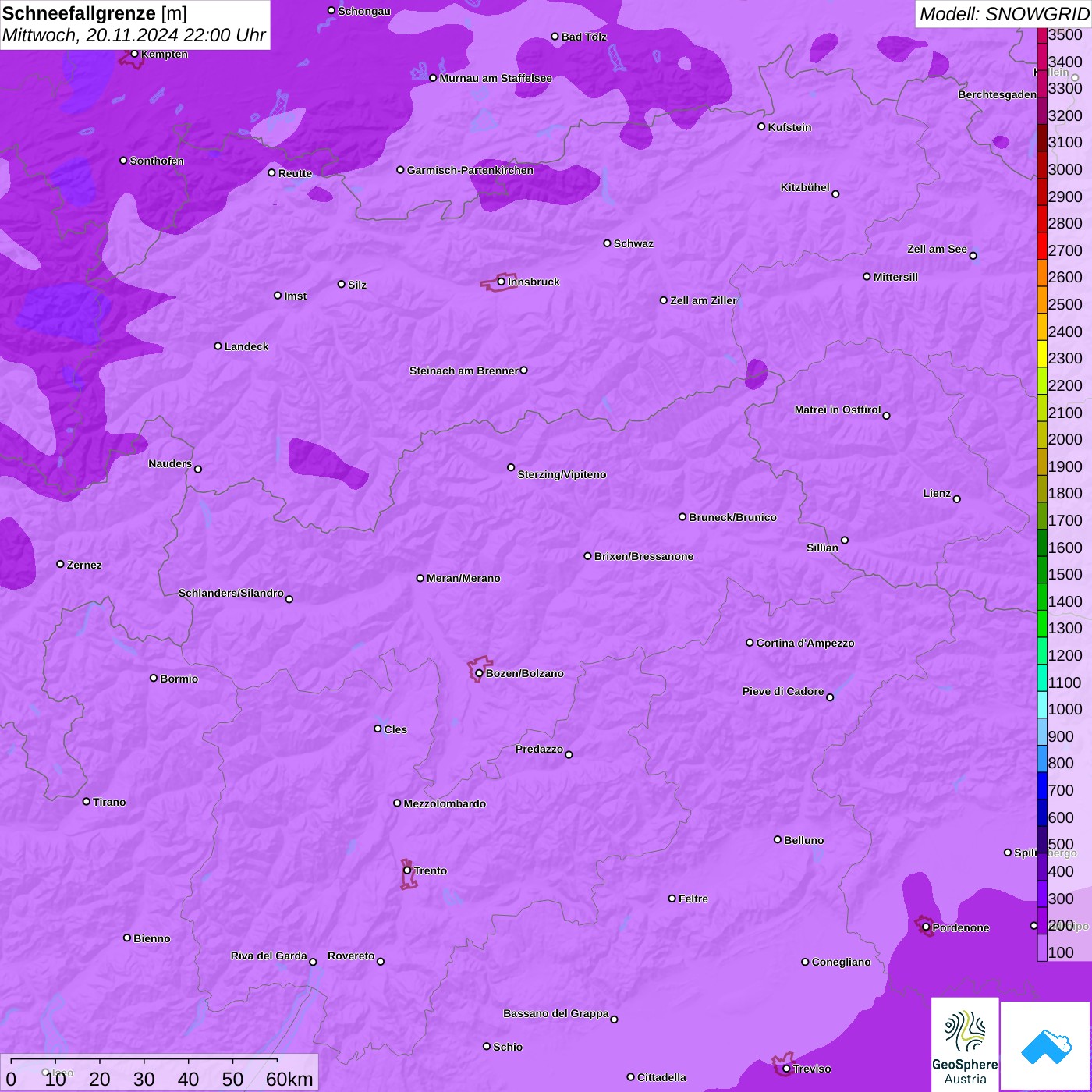
Task: Click the Landeck location dot
Action: tap(218, 346)
